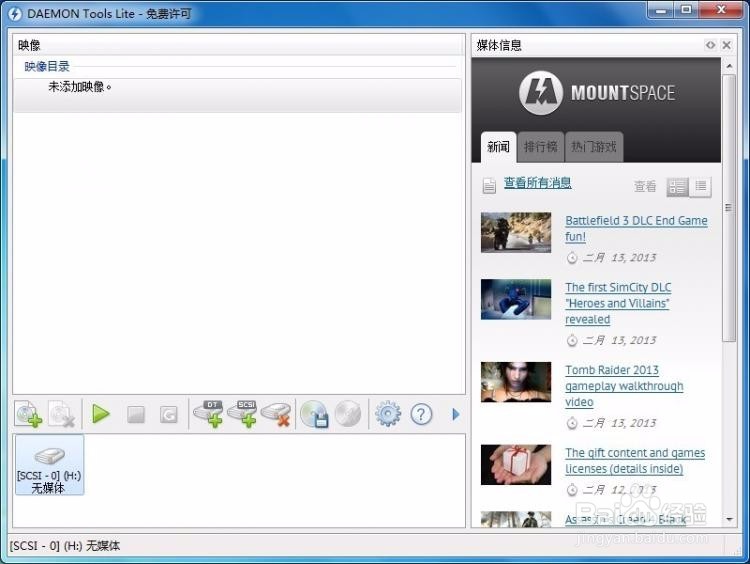Click the Remove Image toolbar icon
This screenshot has width=750, height=564.
(62, 414)
